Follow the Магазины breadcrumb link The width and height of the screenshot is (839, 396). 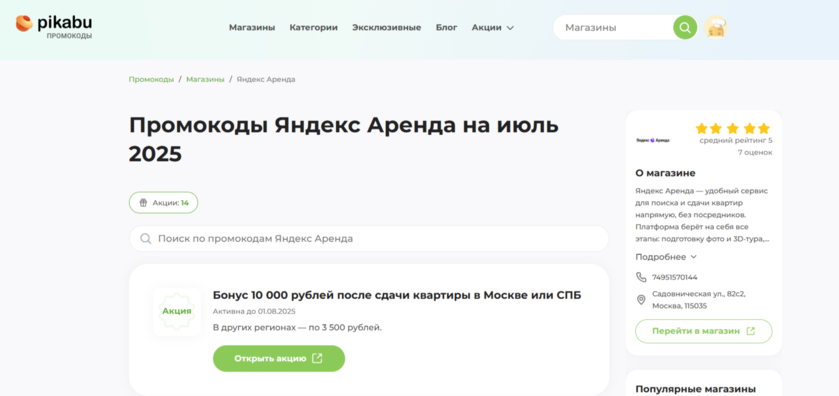[x=205, y=79]
